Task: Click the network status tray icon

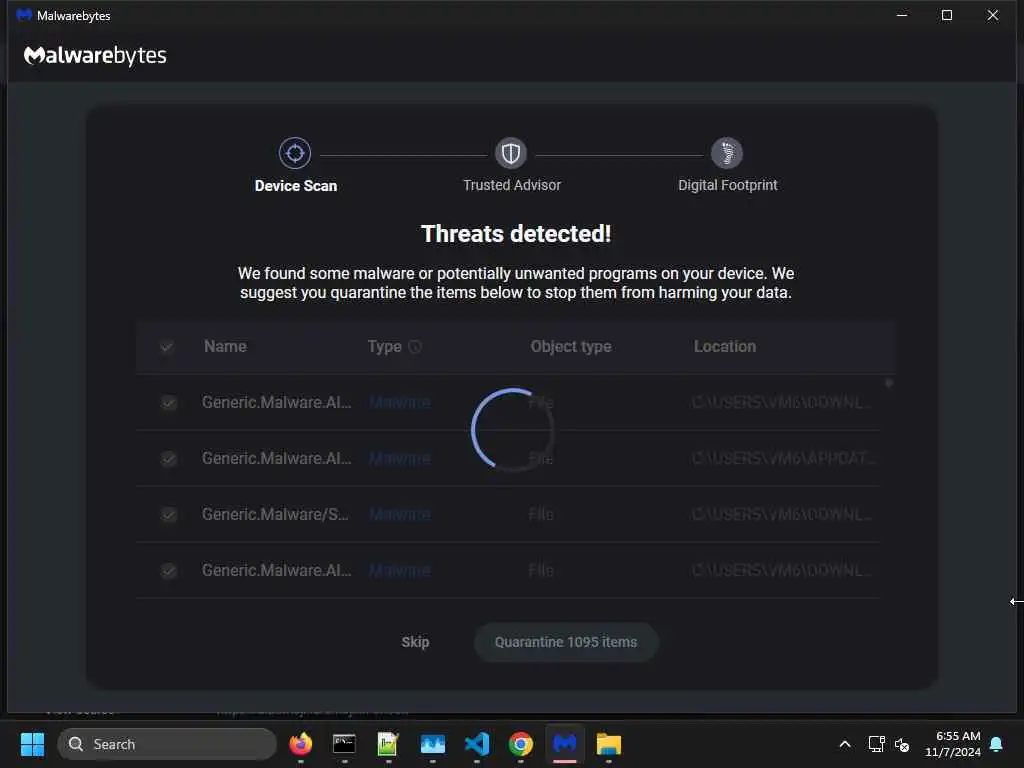Action: click(x=876, y=744)
